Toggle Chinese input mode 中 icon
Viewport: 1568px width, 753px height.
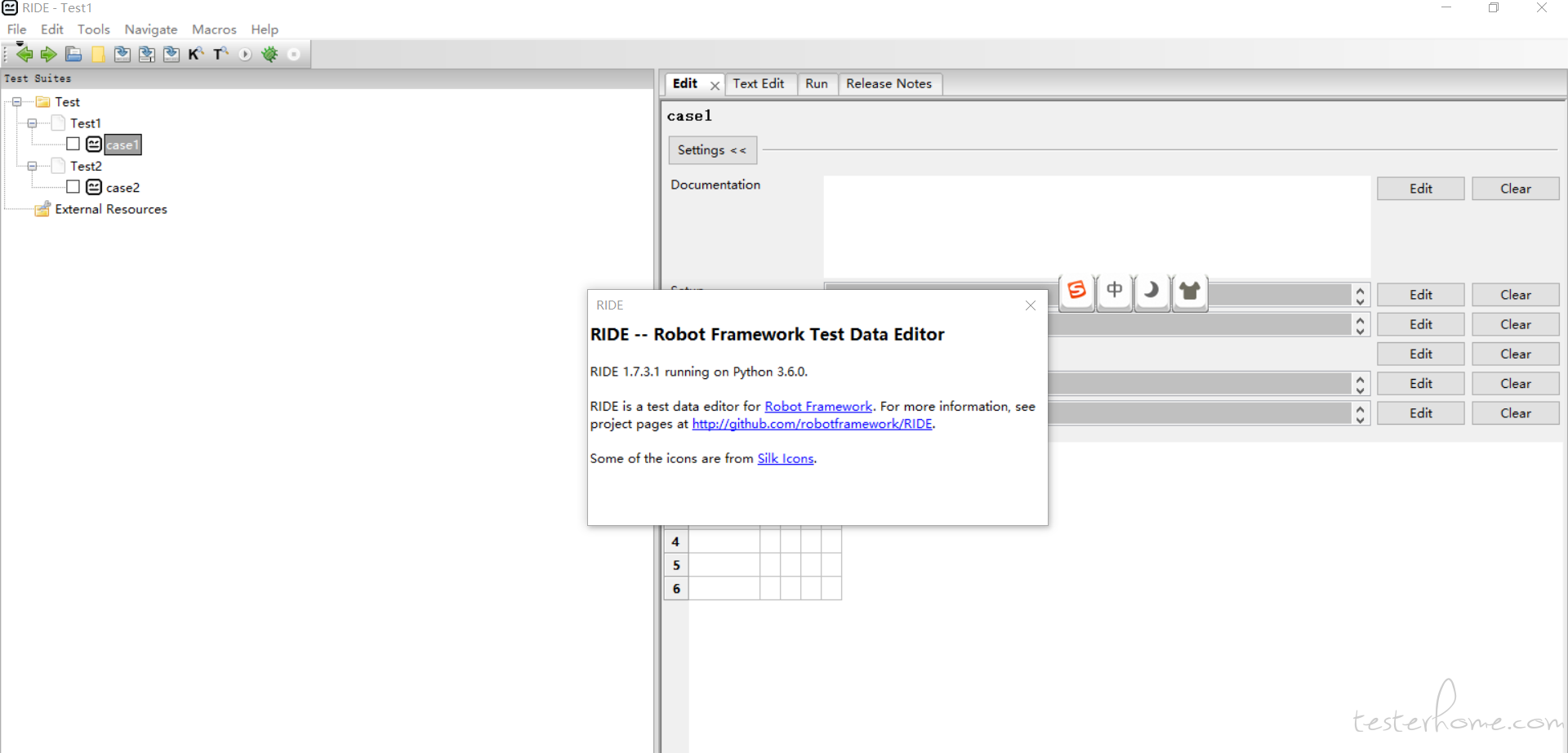(1115, 292)
